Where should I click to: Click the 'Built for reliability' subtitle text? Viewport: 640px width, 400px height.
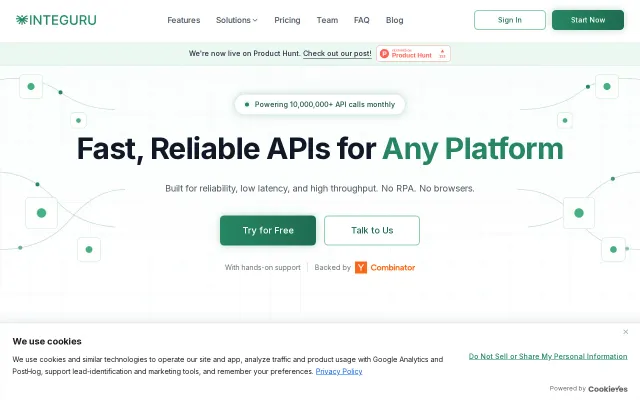tap(320, 189)
